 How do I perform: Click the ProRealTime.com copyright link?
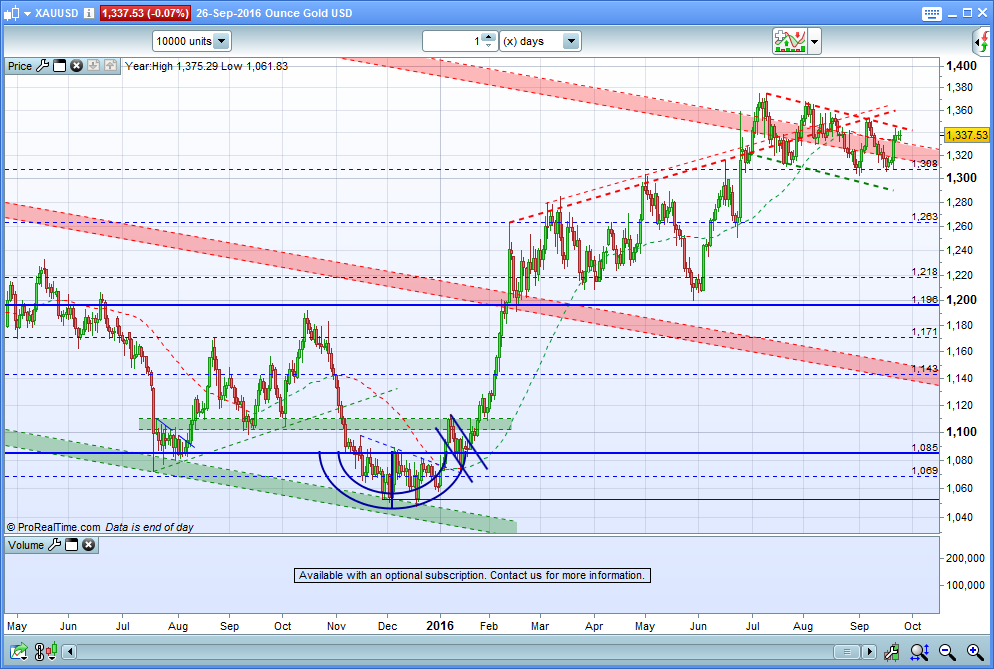click(54, 527)
